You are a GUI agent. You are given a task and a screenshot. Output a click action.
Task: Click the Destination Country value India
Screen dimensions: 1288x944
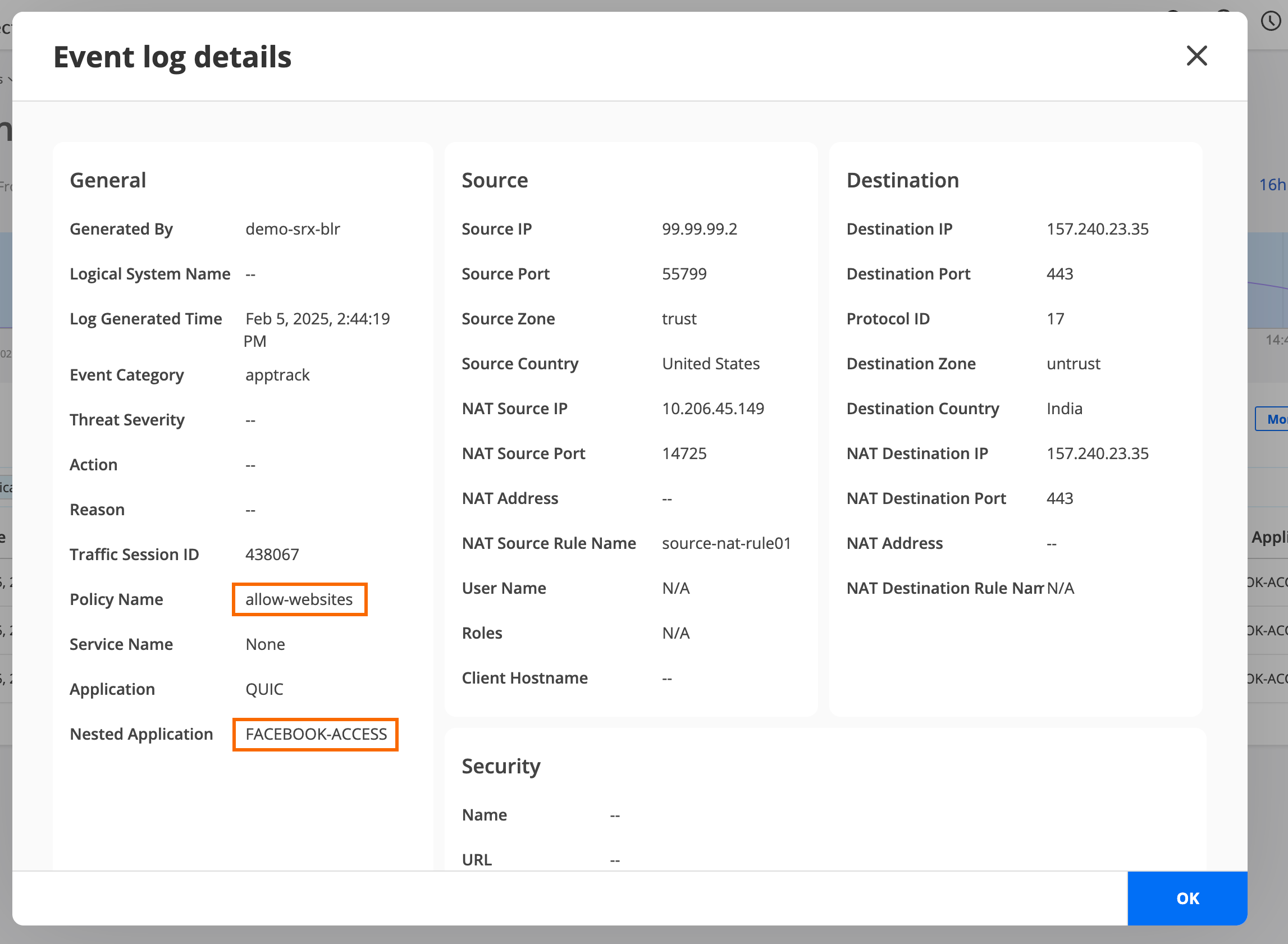point(1064,409)
